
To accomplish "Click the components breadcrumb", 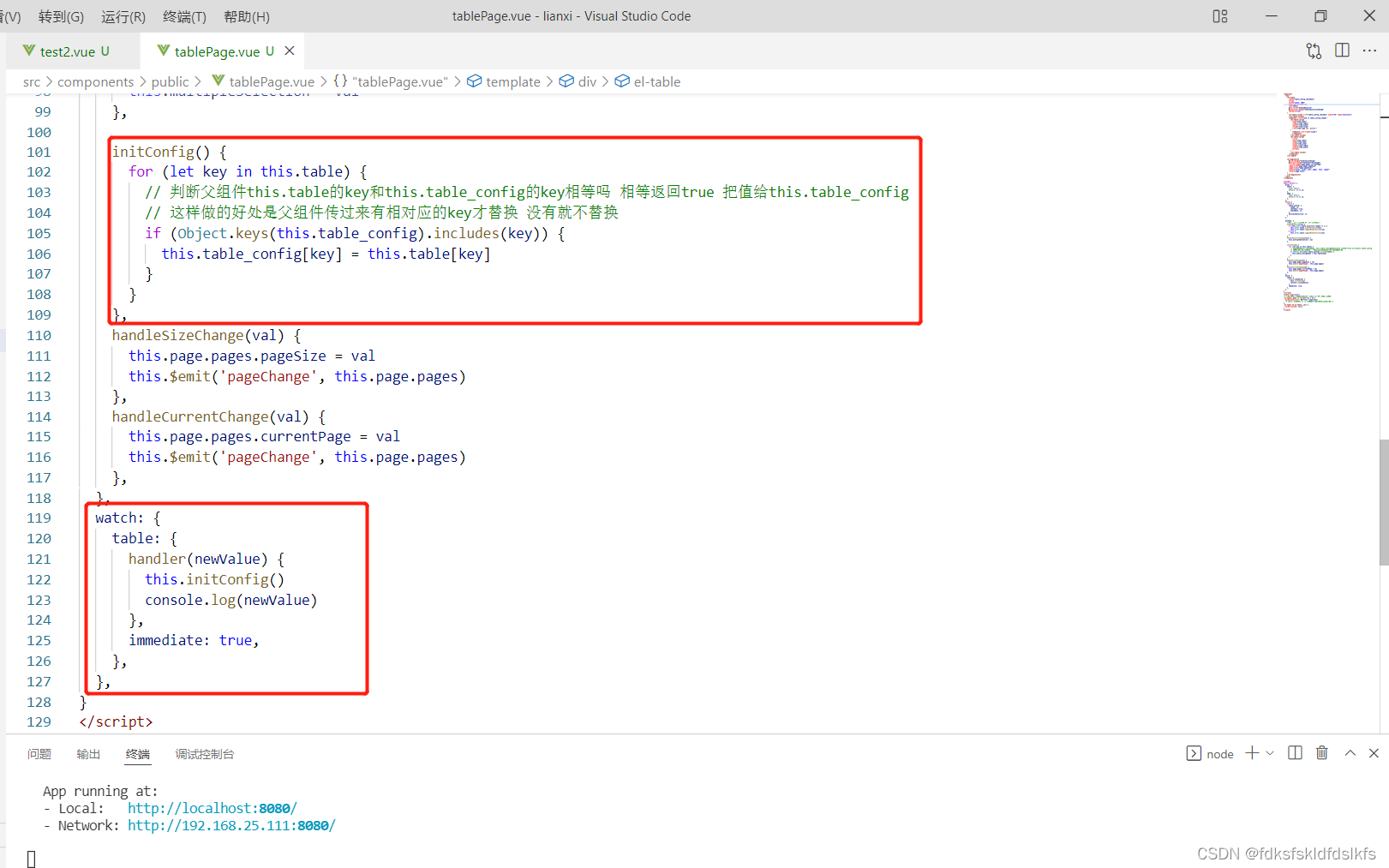I will 96,82.
